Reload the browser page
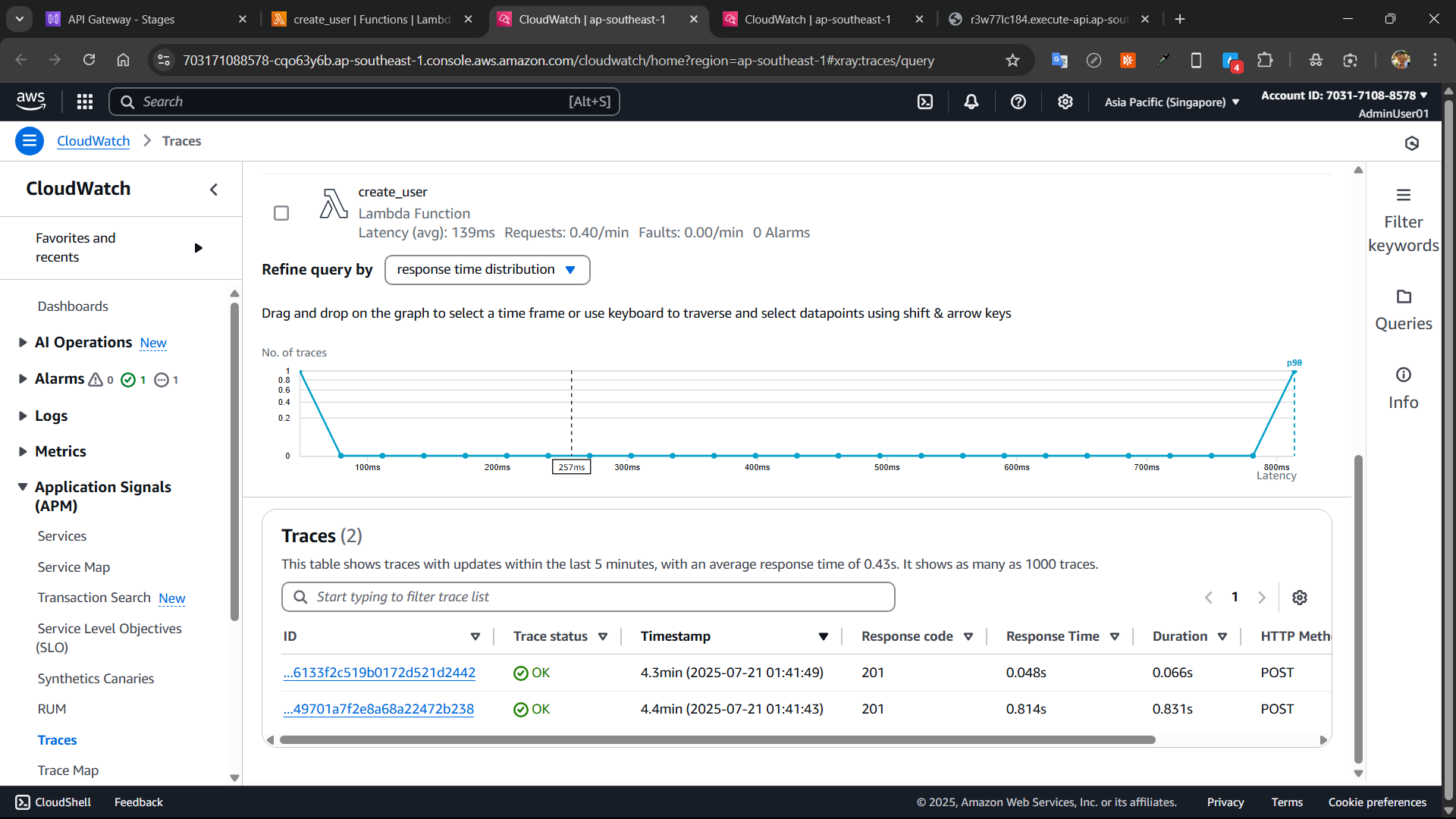The width and height of the screenshot is (1456, 819). pos(89,61)
